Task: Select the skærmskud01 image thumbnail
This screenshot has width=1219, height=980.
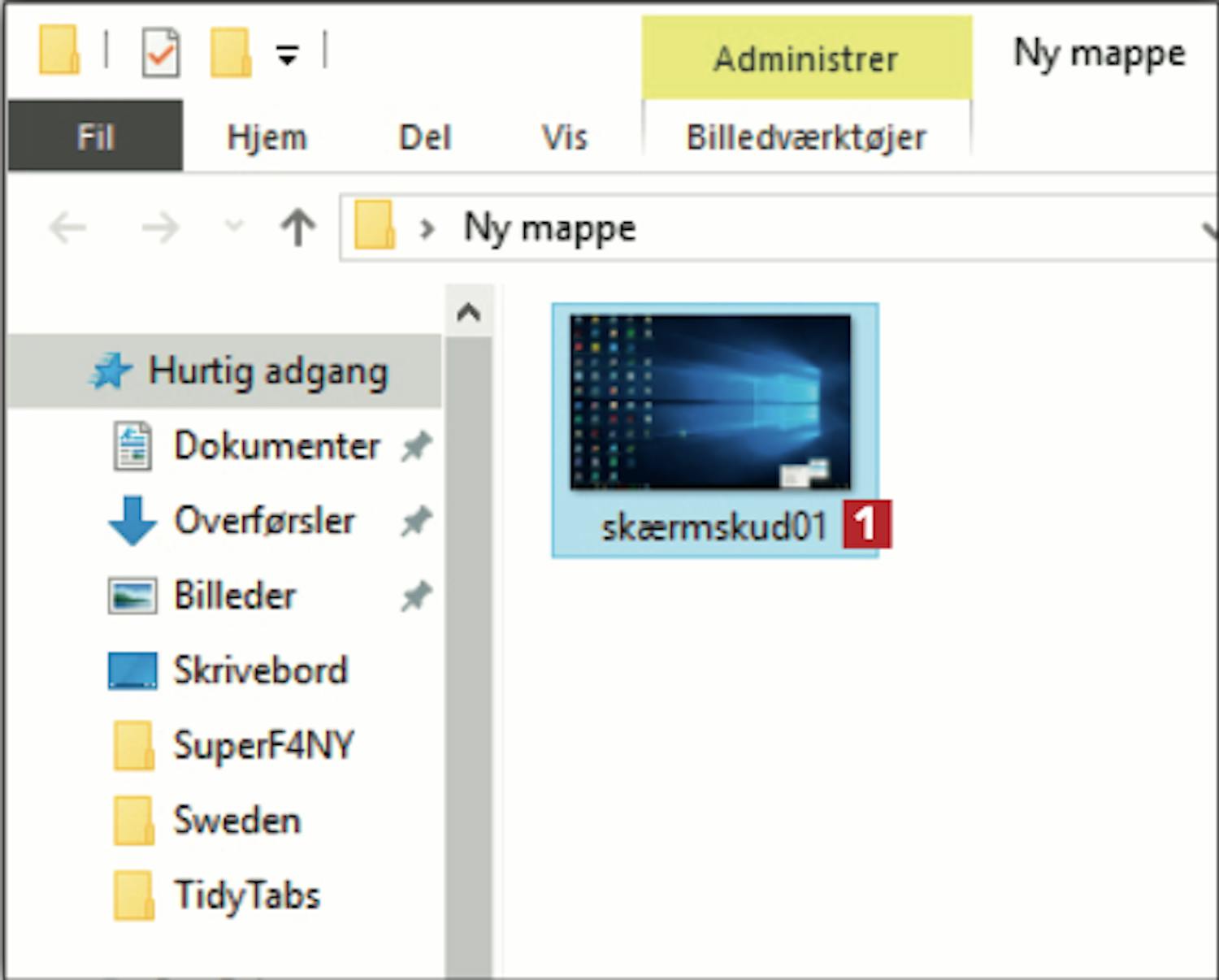Action: click(x=710, y=402)
